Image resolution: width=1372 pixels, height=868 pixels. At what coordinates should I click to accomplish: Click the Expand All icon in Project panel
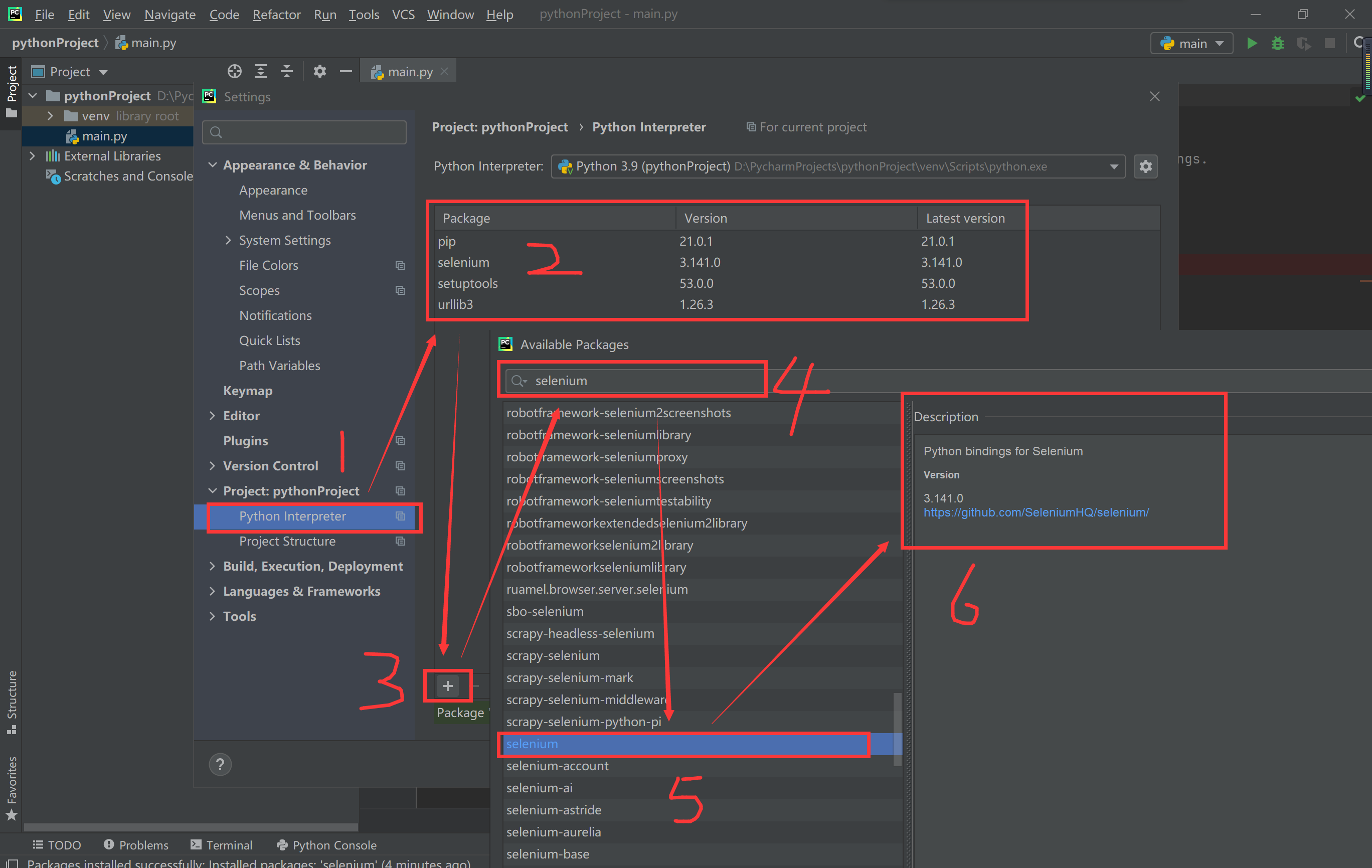click(260, 71)
